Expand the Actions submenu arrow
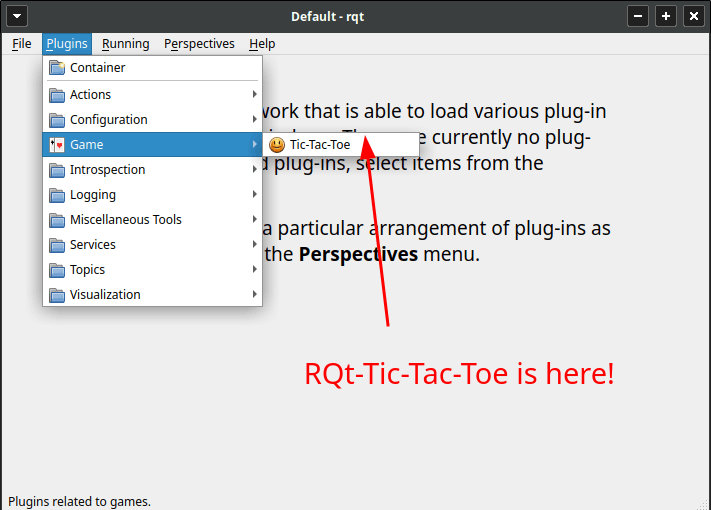 tap(254, 94)
